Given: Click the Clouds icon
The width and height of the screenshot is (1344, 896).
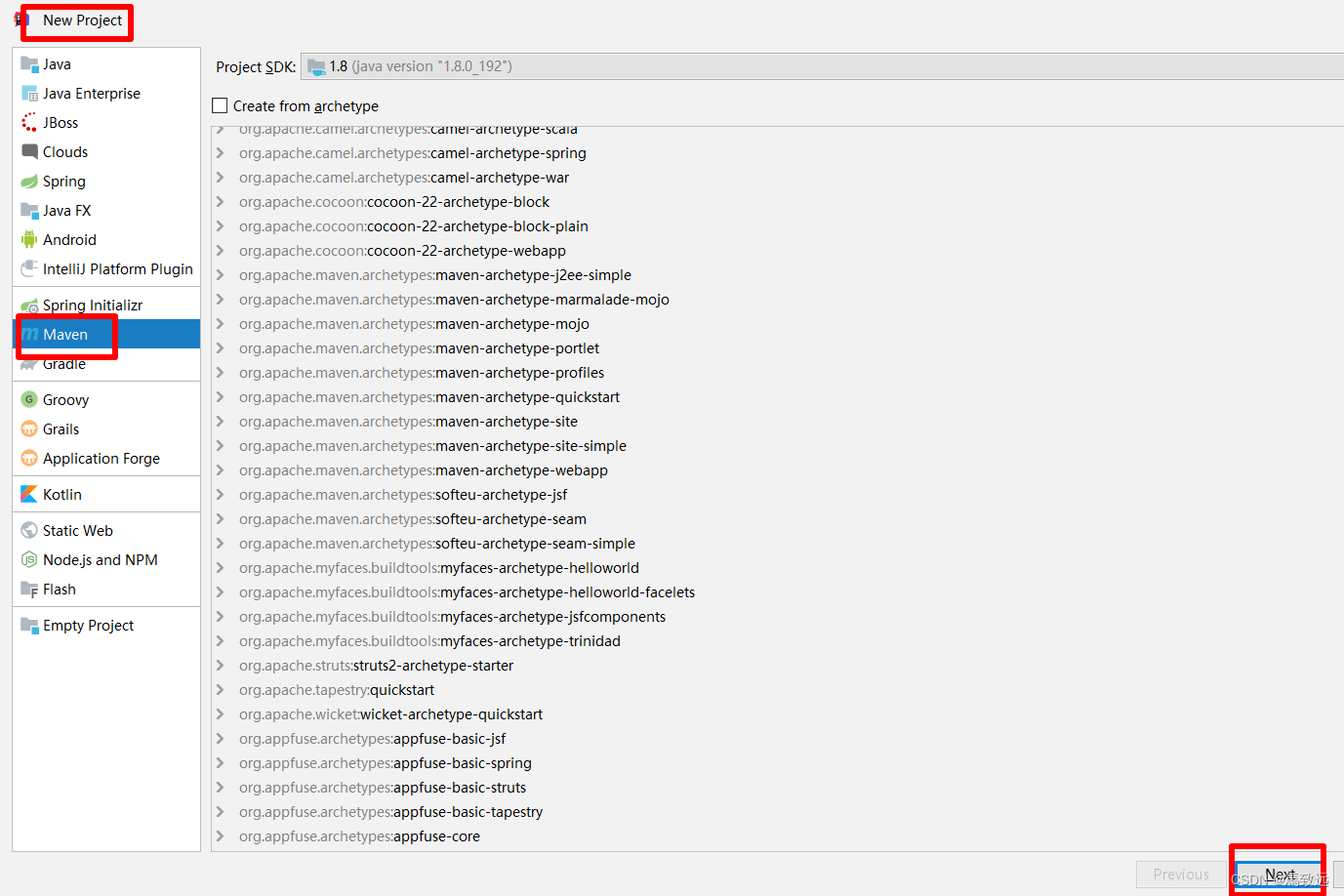Looking at the screenshot, I should tap(29, 152).
